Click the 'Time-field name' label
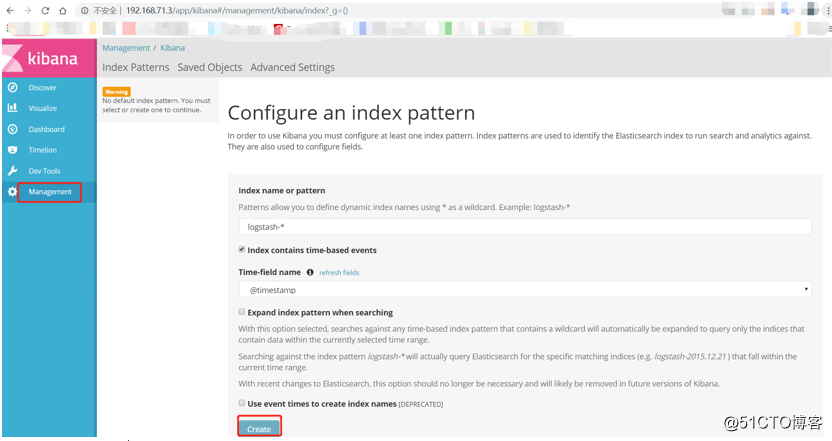Viewport: 832px width, 441px height. point(270,272)
